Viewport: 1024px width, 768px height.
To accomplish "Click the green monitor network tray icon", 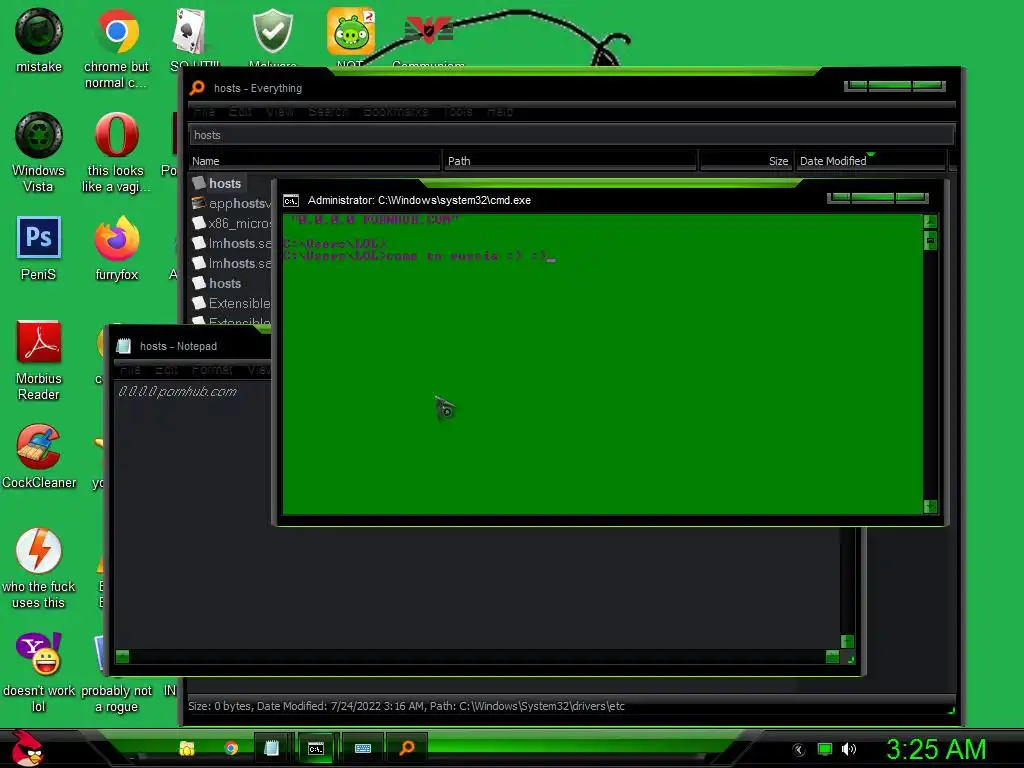I will [825, 749].
